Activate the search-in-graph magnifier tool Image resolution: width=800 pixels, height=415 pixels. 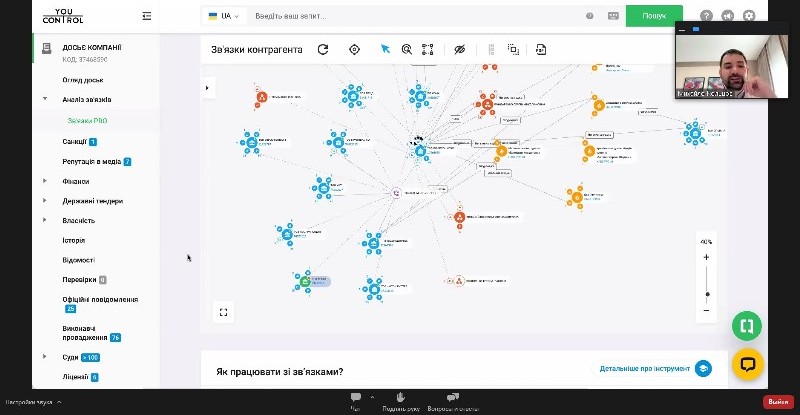point(407,50)
